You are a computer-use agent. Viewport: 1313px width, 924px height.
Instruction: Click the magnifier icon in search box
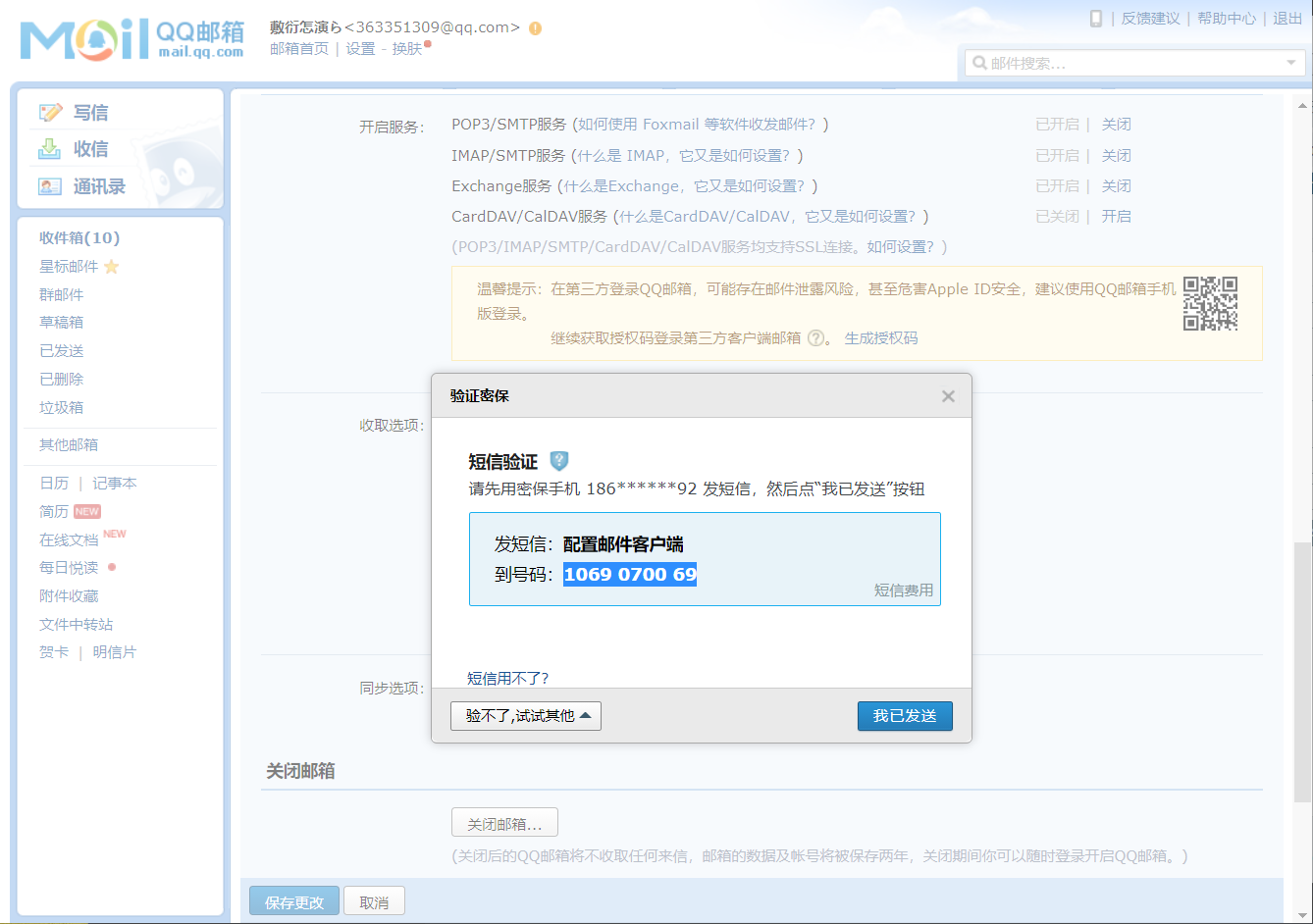(979, 63)
